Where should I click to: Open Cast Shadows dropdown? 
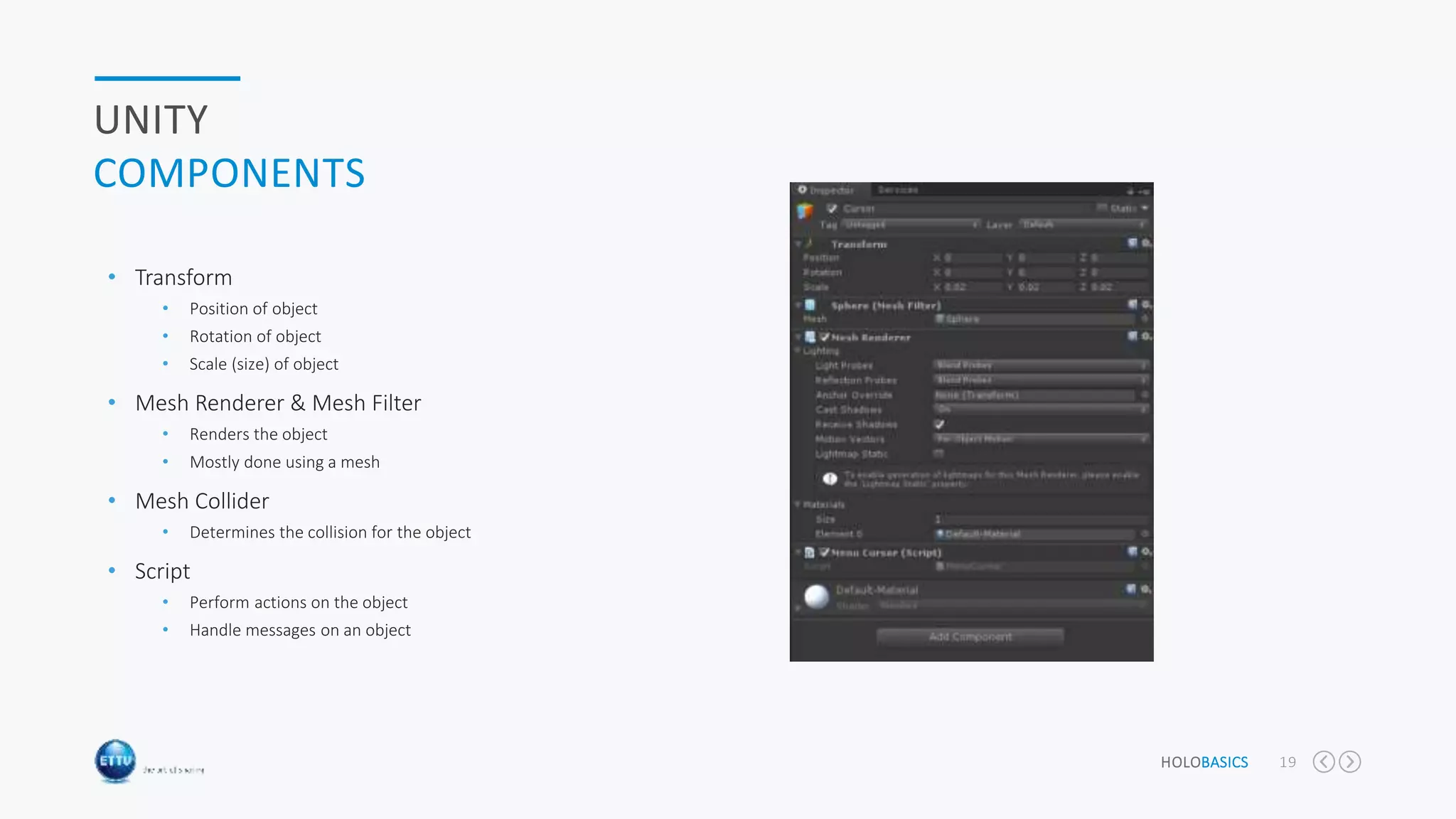click(x=1041, y=409)
